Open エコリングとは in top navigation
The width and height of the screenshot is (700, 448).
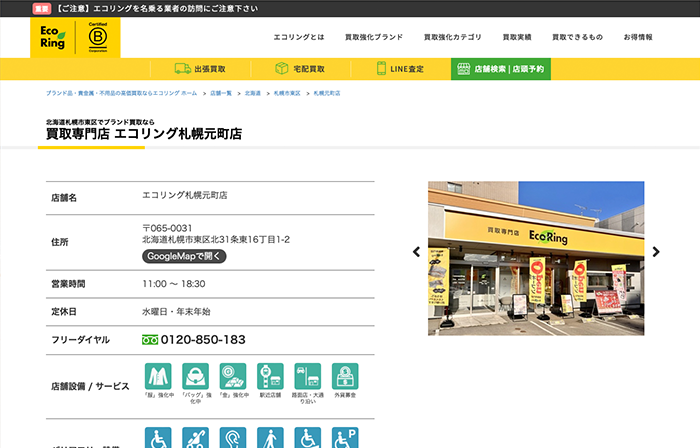pyautogui.click(x=299, y=37)
